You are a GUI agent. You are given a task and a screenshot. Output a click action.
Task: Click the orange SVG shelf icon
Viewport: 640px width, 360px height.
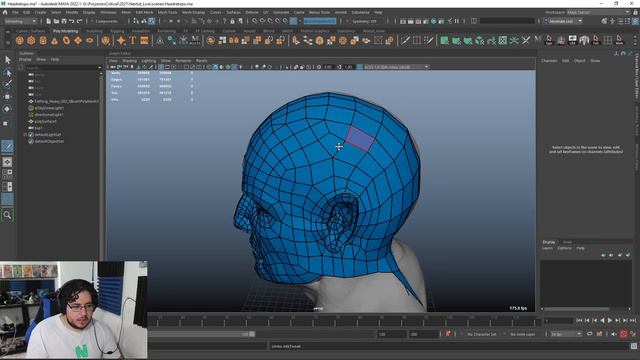[x=144, y=40]
